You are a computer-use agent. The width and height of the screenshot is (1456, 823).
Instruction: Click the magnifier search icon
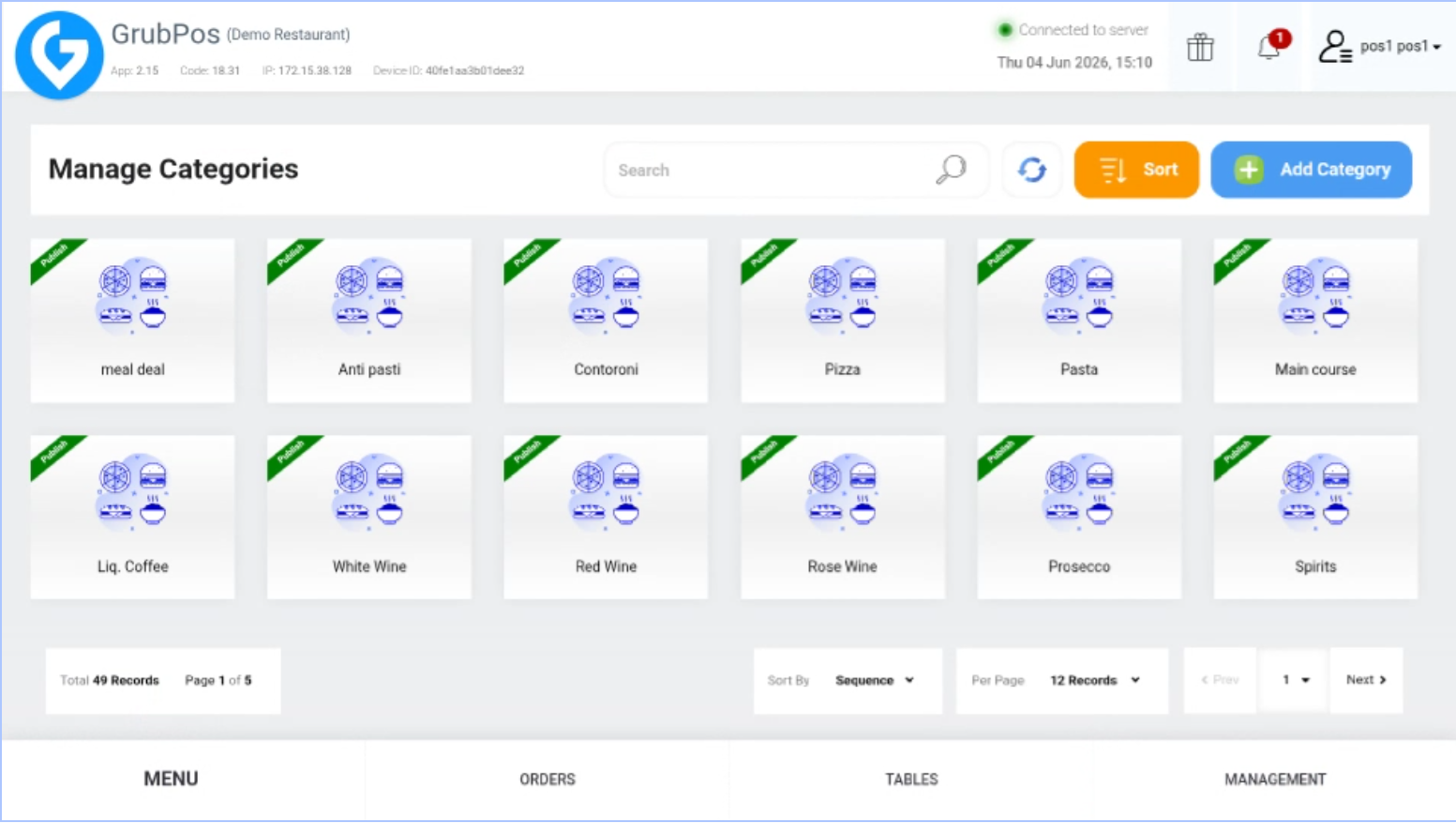pos(951,170)
